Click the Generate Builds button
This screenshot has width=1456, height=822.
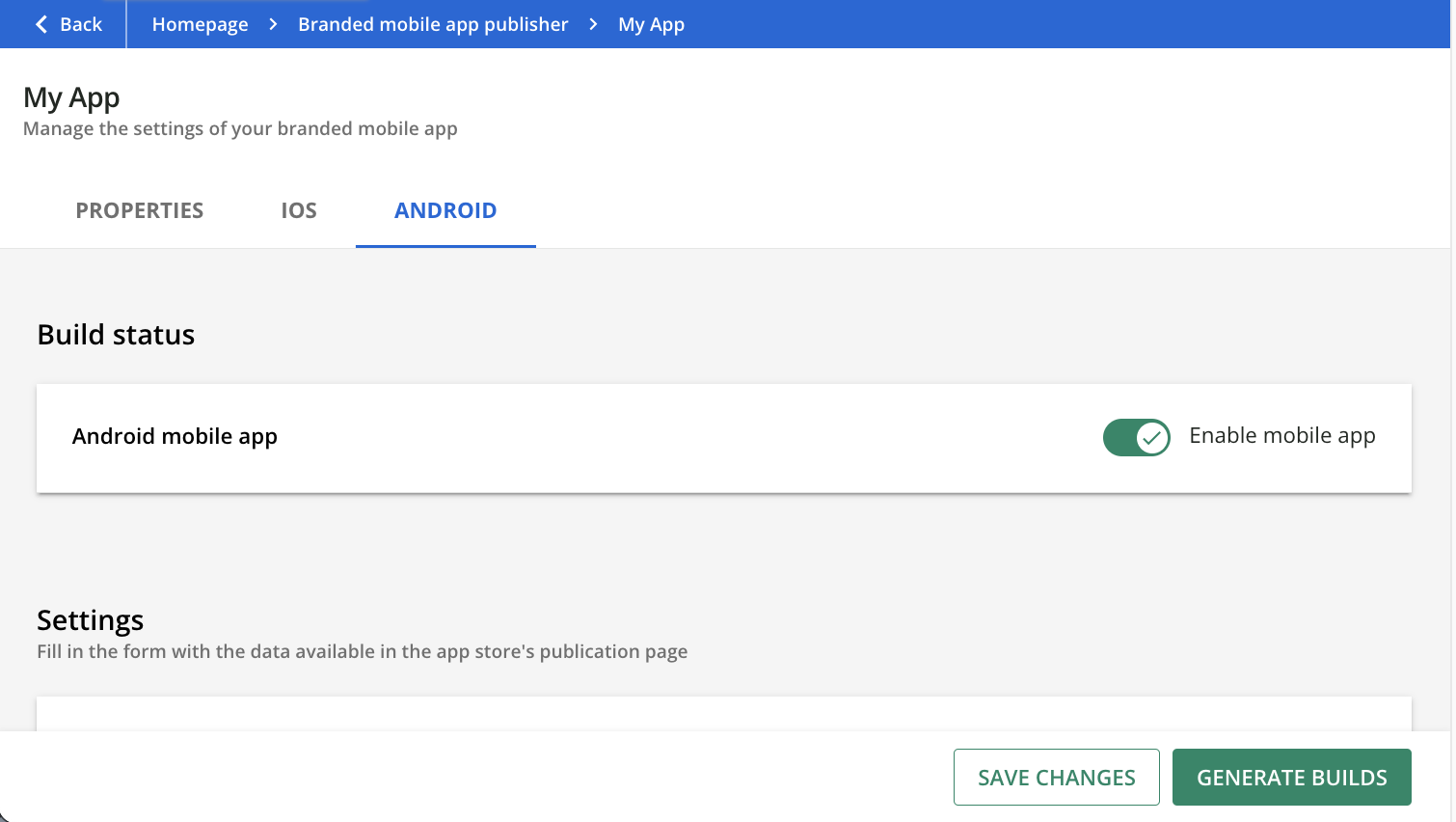click(1291, 777)
